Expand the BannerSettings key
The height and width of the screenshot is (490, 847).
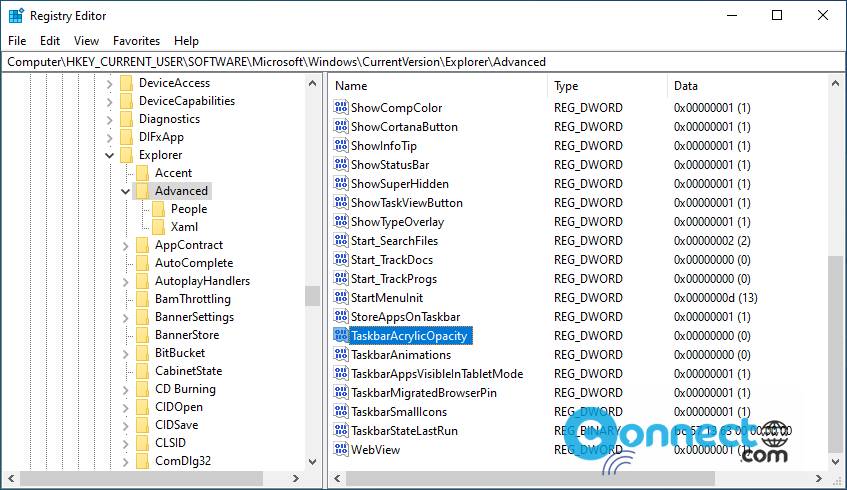click(125, 318)
